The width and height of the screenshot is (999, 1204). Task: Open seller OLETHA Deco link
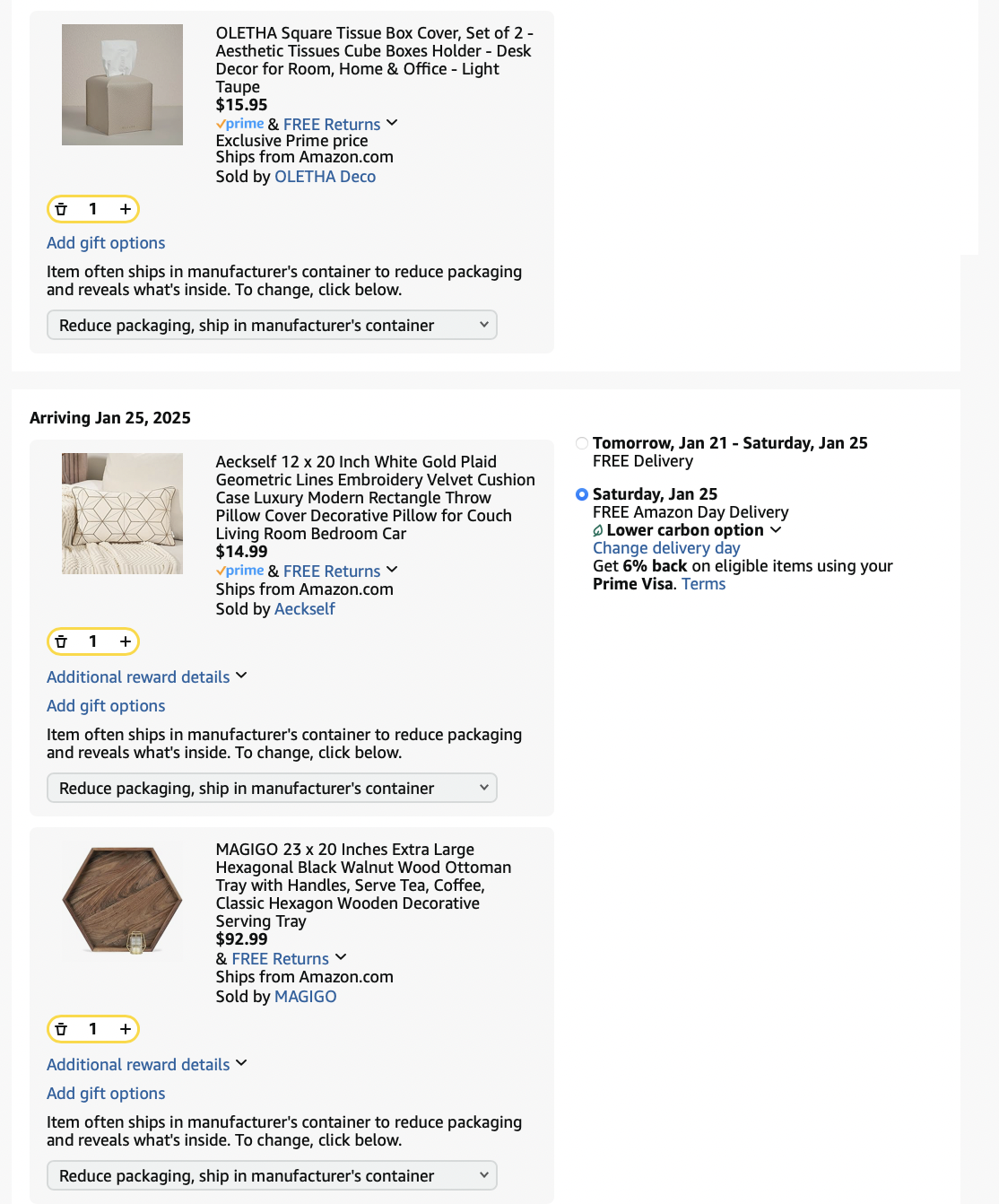(325, 177)
